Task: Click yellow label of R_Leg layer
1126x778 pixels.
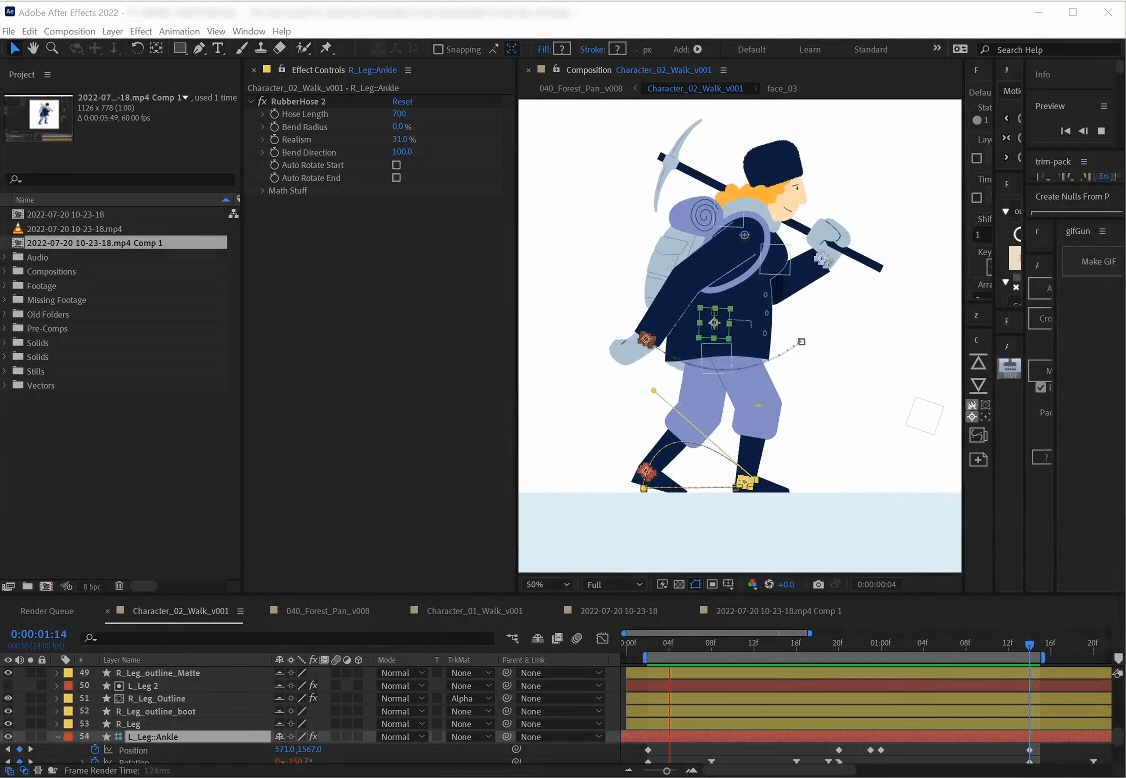Action: 68,724
